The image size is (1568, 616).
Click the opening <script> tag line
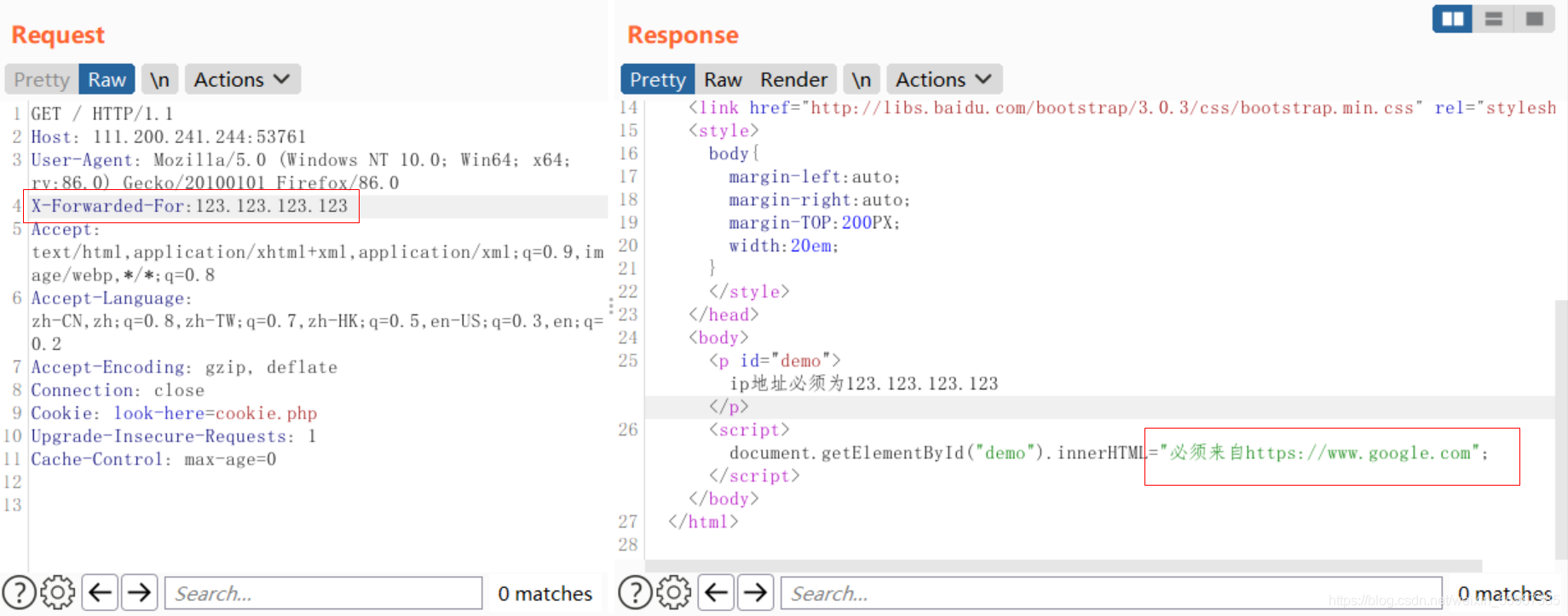(x=749, y=429)
